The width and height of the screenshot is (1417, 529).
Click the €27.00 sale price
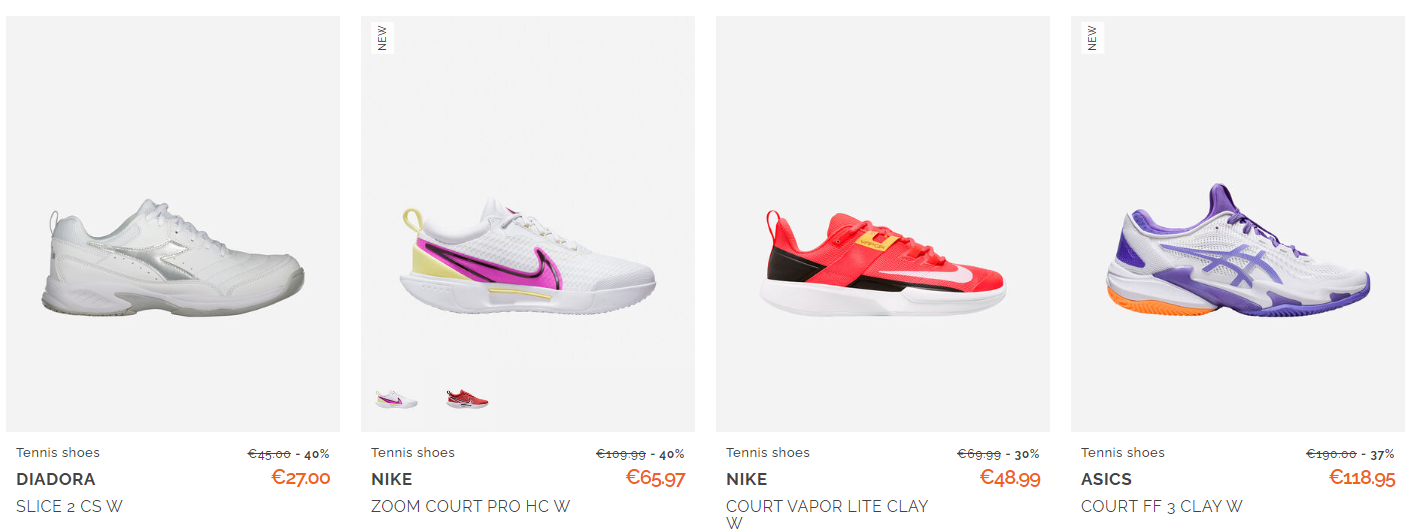[301, 478]
